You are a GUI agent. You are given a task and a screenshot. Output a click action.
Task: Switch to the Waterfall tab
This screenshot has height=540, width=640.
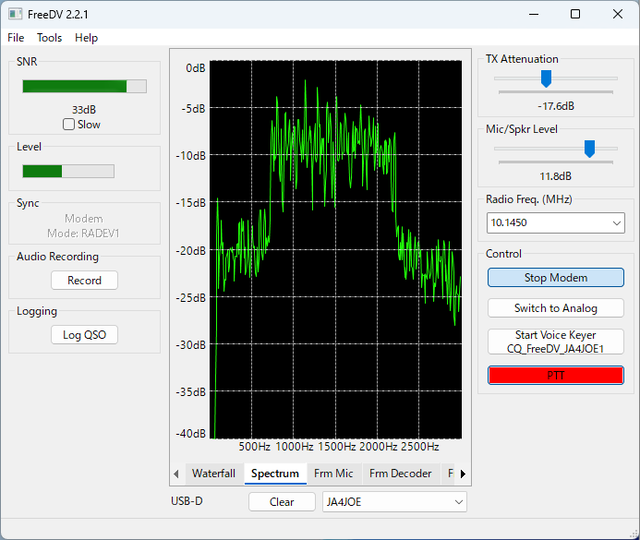coord(214,473)
